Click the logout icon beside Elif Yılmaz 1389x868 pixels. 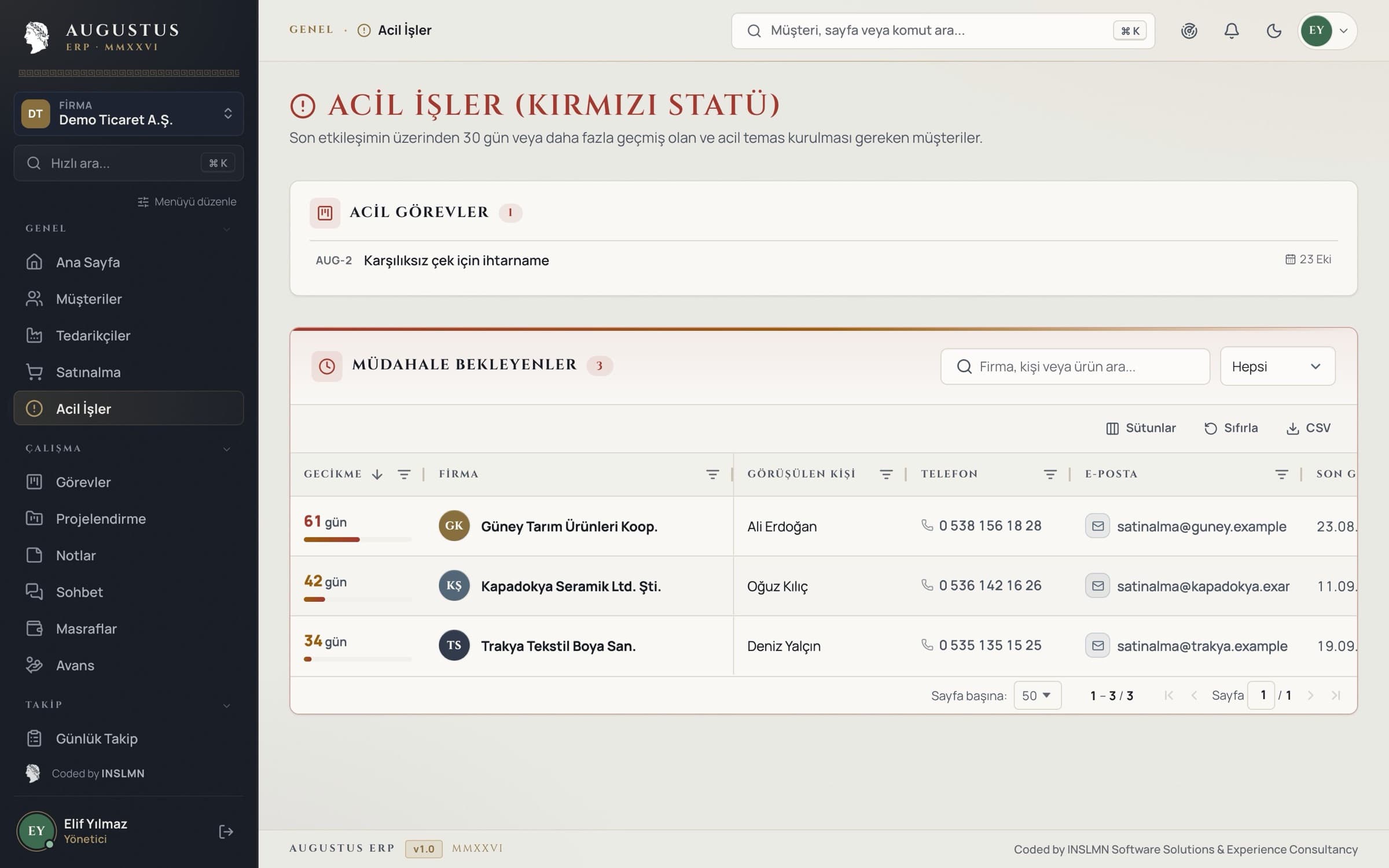tap(226, 832)
